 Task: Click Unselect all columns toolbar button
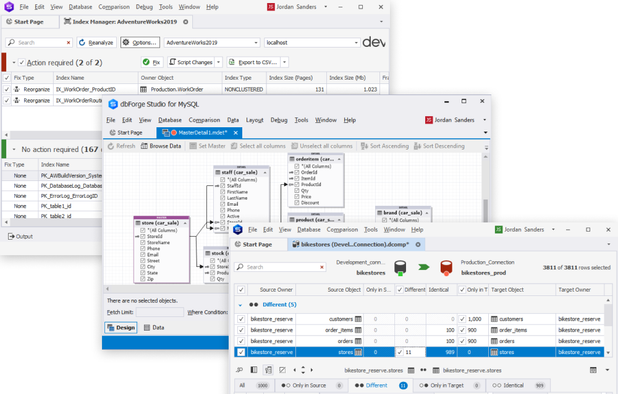(x=322, y=146)
